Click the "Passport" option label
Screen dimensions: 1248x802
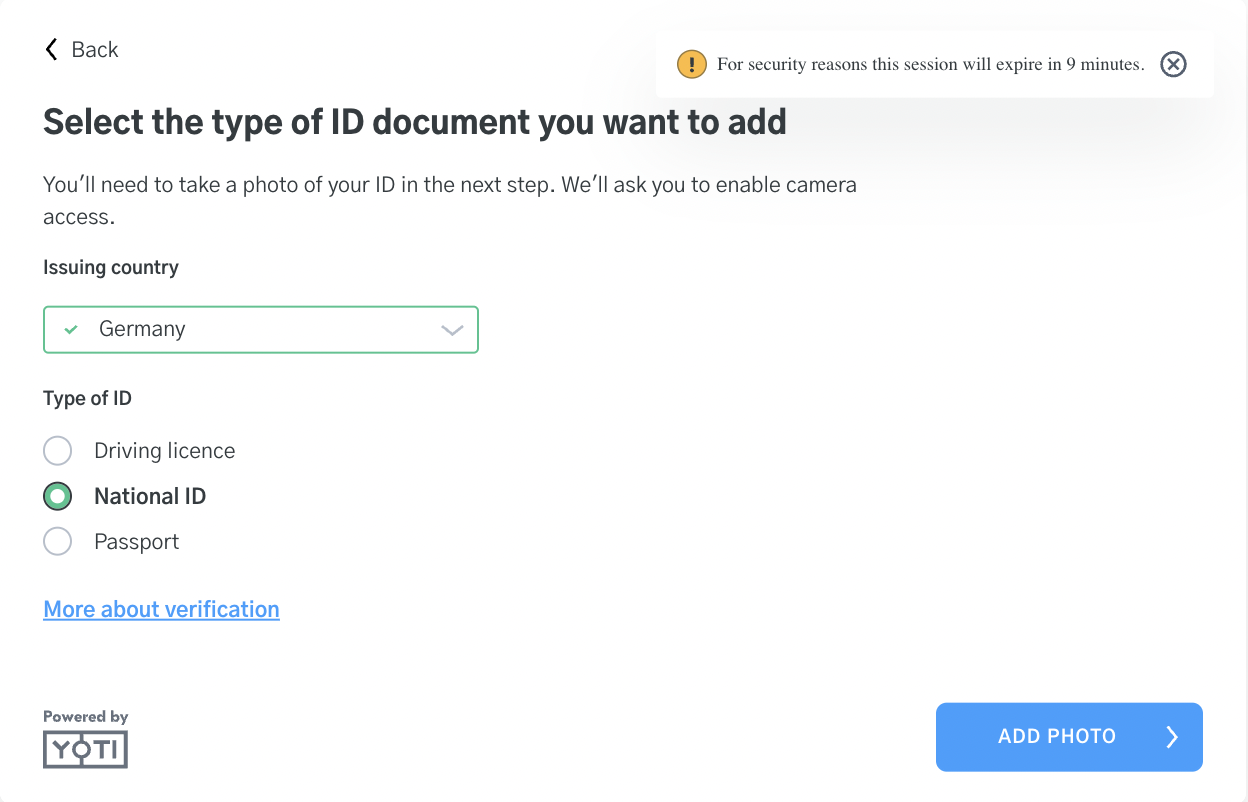136,542
